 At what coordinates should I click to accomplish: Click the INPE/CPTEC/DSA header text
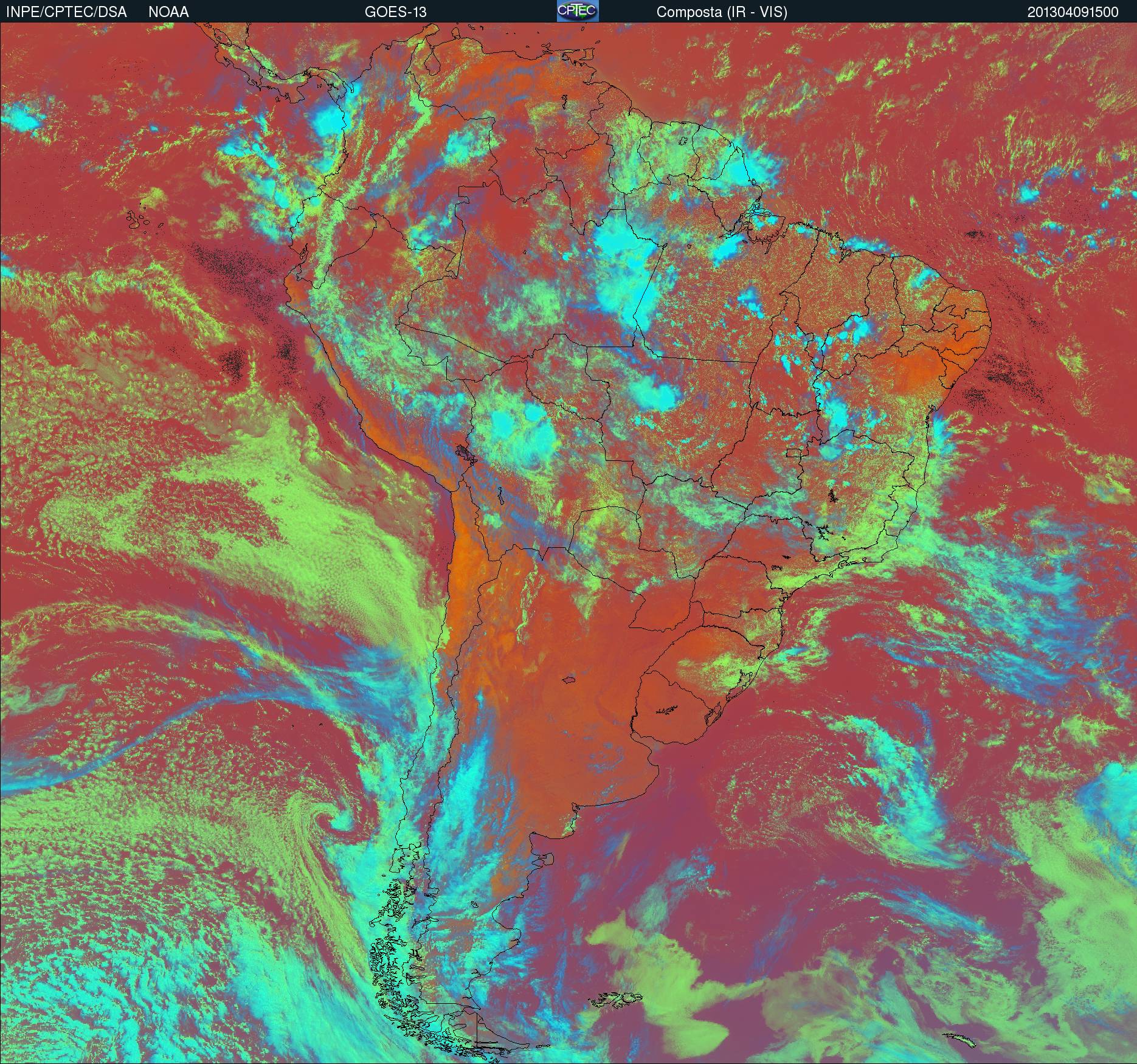[x=66, y=12]
